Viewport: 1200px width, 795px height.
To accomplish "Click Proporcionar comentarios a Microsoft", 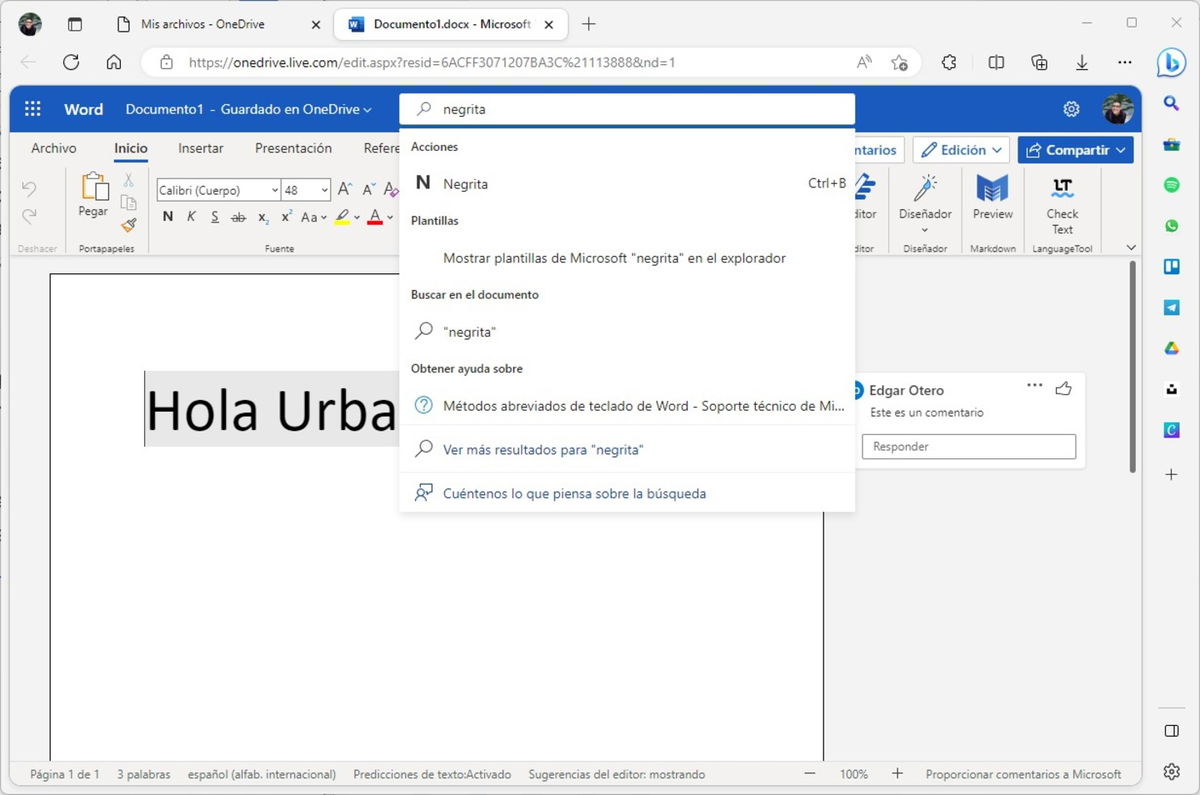I will [x=1023, y=774].
